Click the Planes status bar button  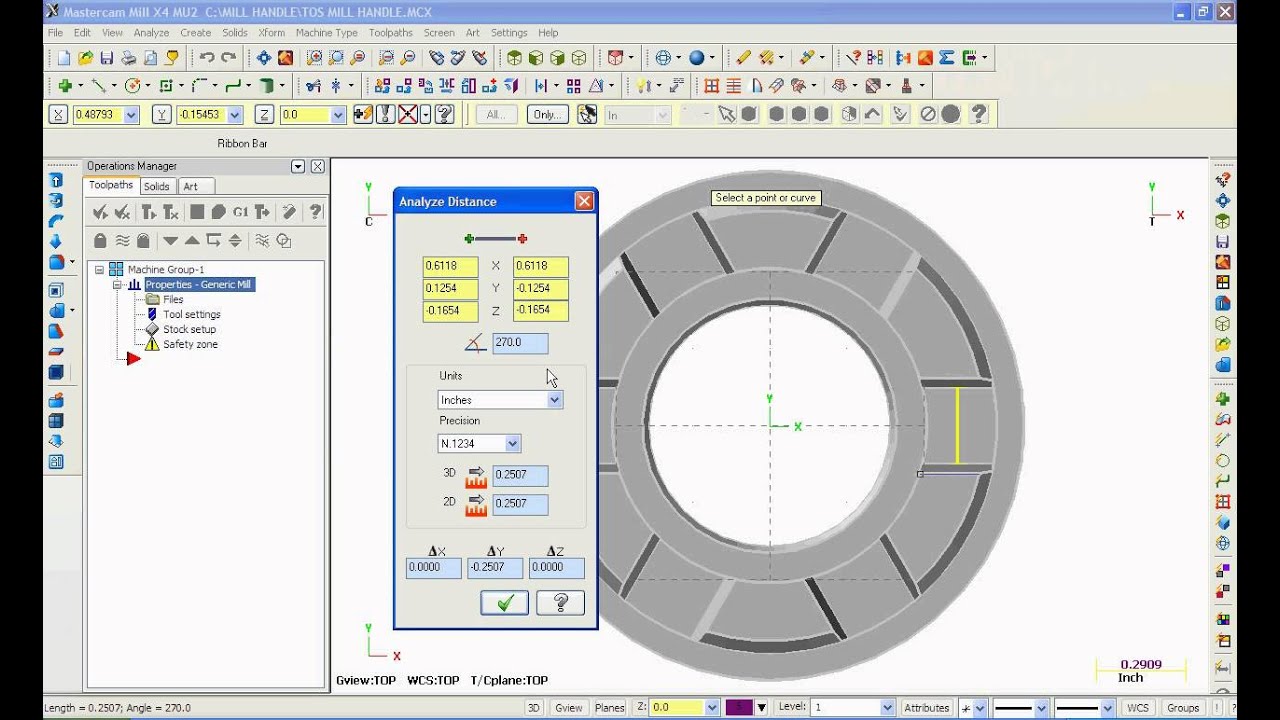coord(610,707)
